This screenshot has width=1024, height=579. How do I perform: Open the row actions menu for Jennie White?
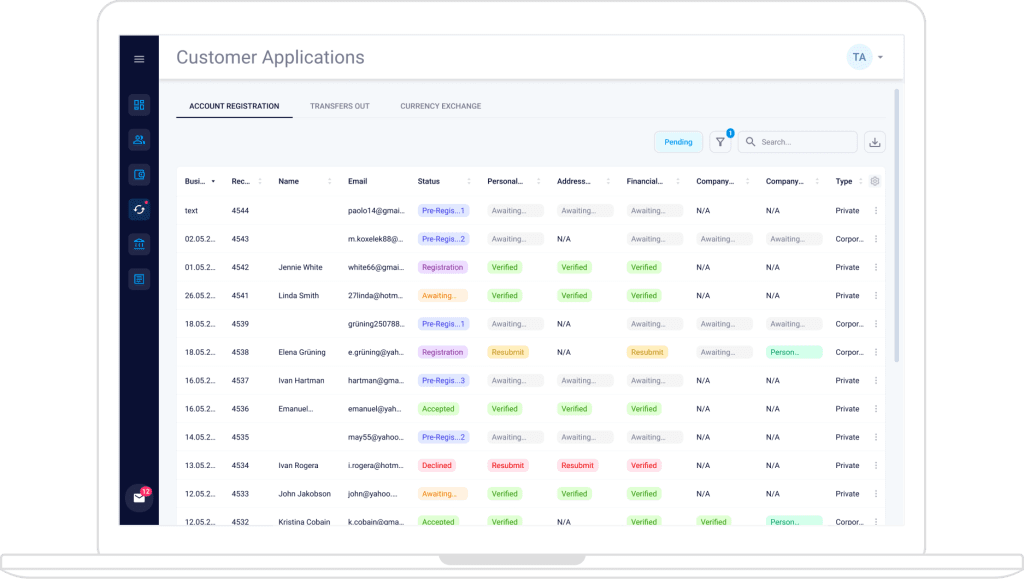click(x=875, y=267)
